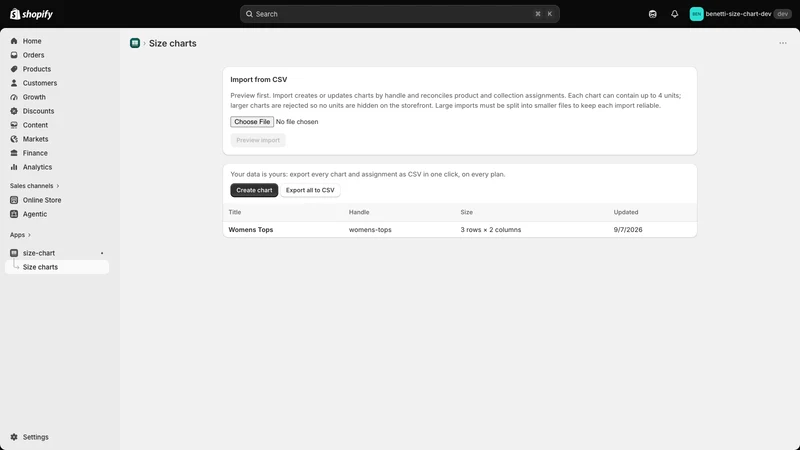Click the Discounts badge icon
This screenshot has height=450, width=800.
[x=14, y=111]
